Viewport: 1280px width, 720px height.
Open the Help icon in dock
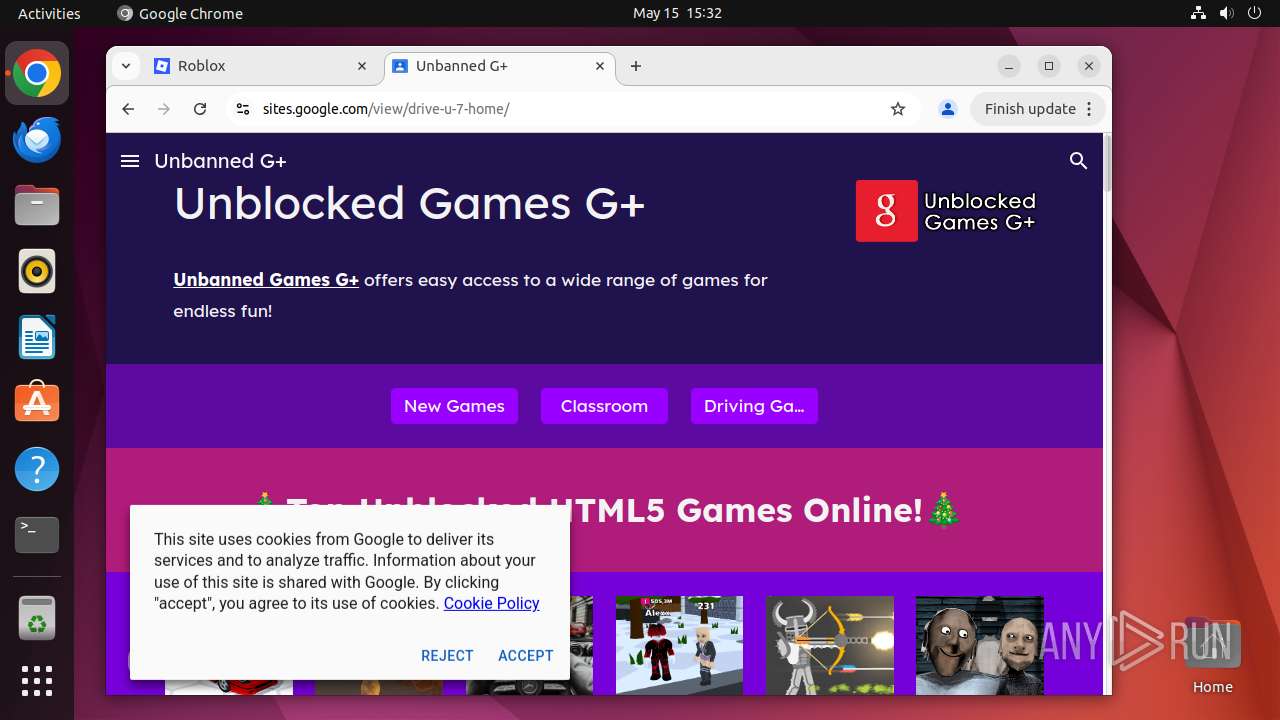[37, 469]
